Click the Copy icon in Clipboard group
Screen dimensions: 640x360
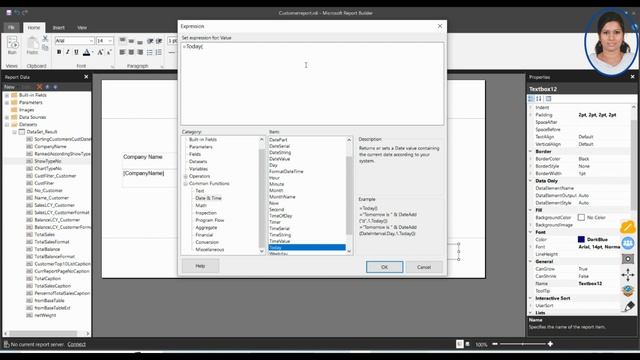tap(45, 48)
